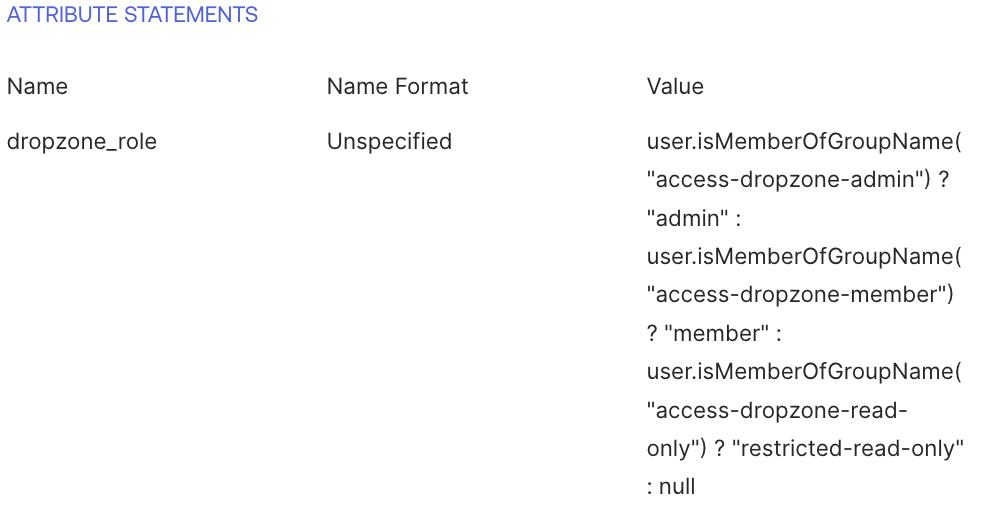The height and width of the screenshot is (518, 992).
Task: Click the question mark before "member"
Action: 653,333
